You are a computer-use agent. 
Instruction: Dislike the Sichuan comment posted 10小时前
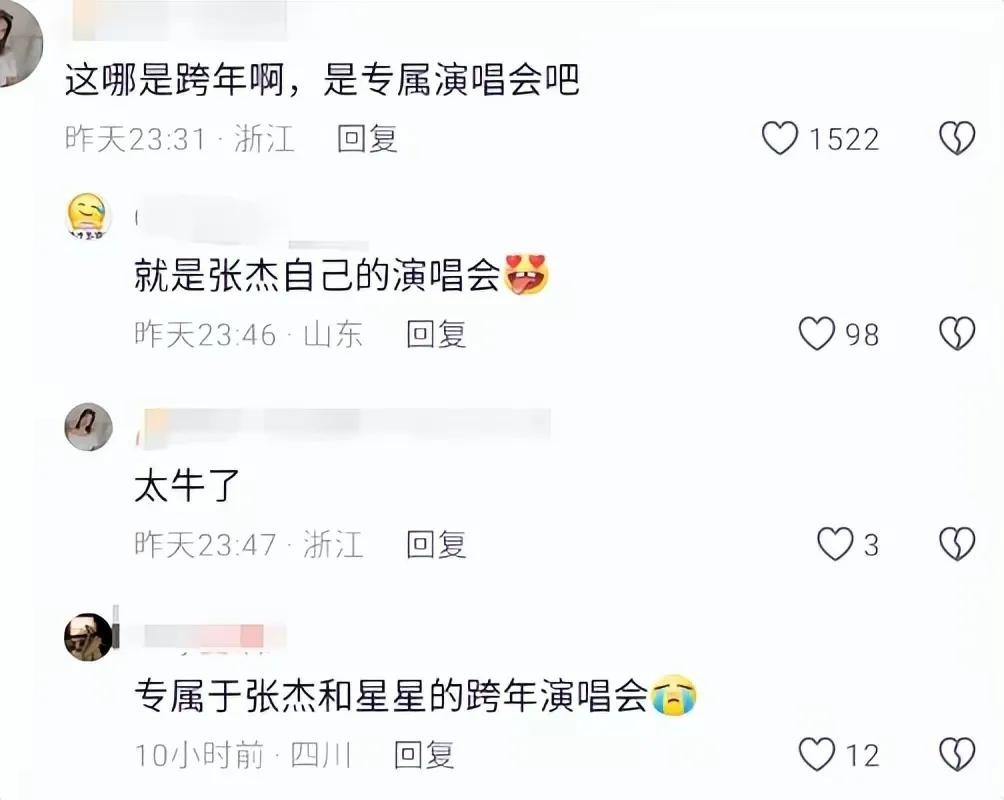click(957, 754)
